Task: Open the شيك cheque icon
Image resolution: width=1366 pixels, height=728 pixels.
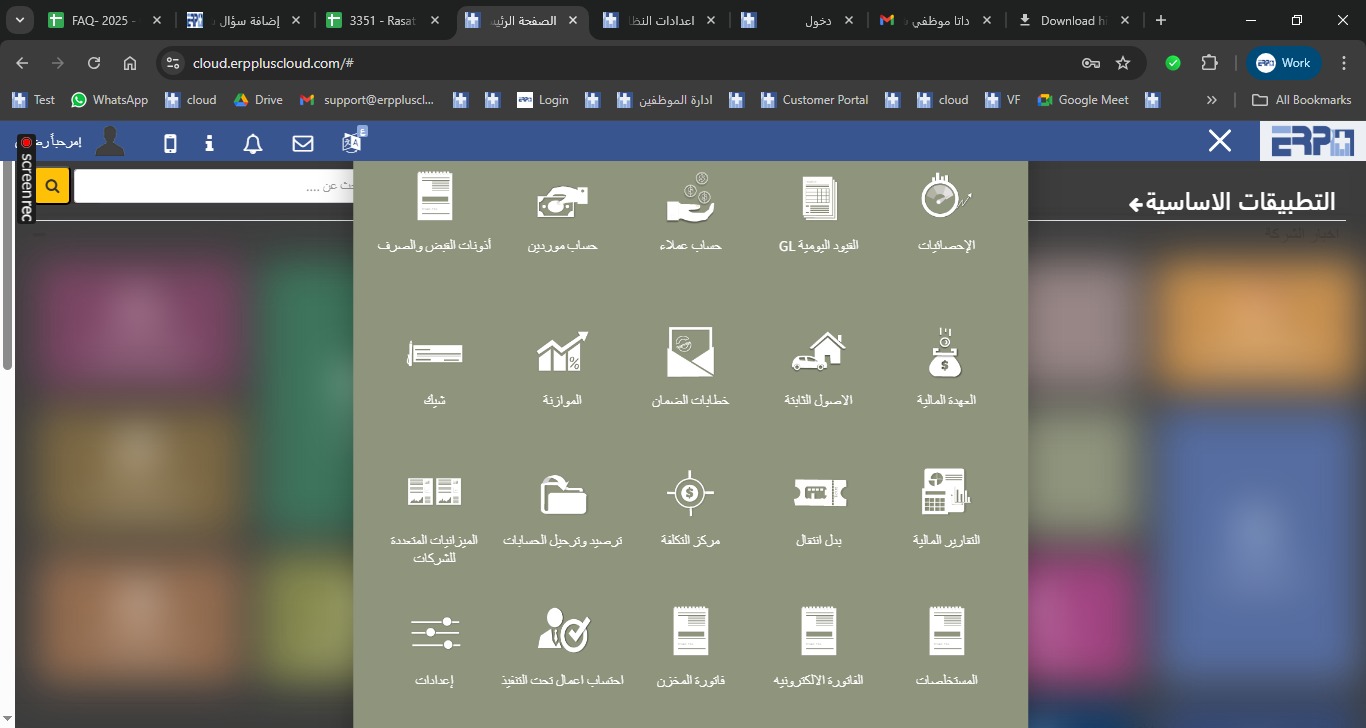Action: 435,354
